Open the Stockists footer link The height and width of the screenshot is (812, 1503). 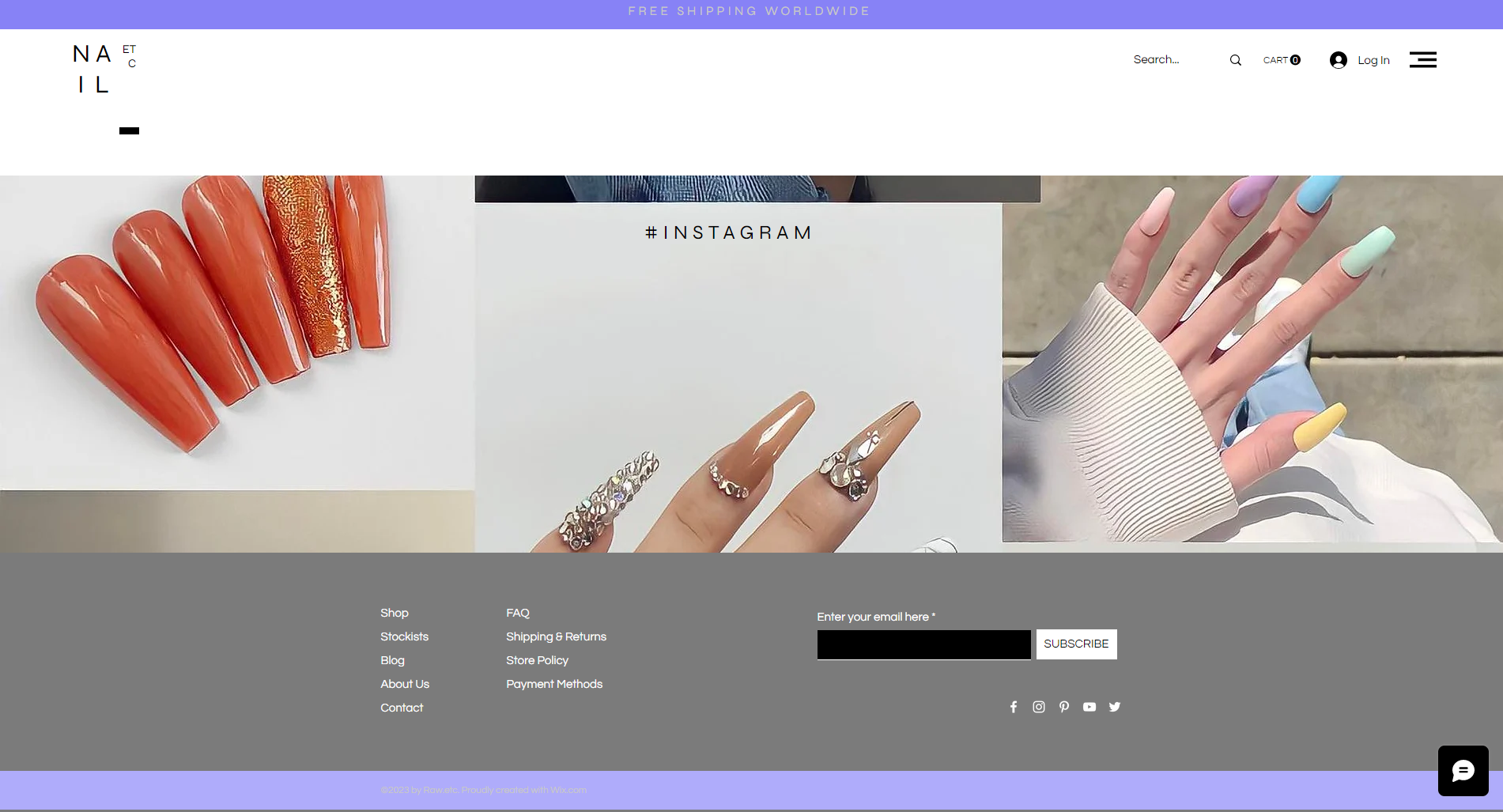[x=404, y=636]
